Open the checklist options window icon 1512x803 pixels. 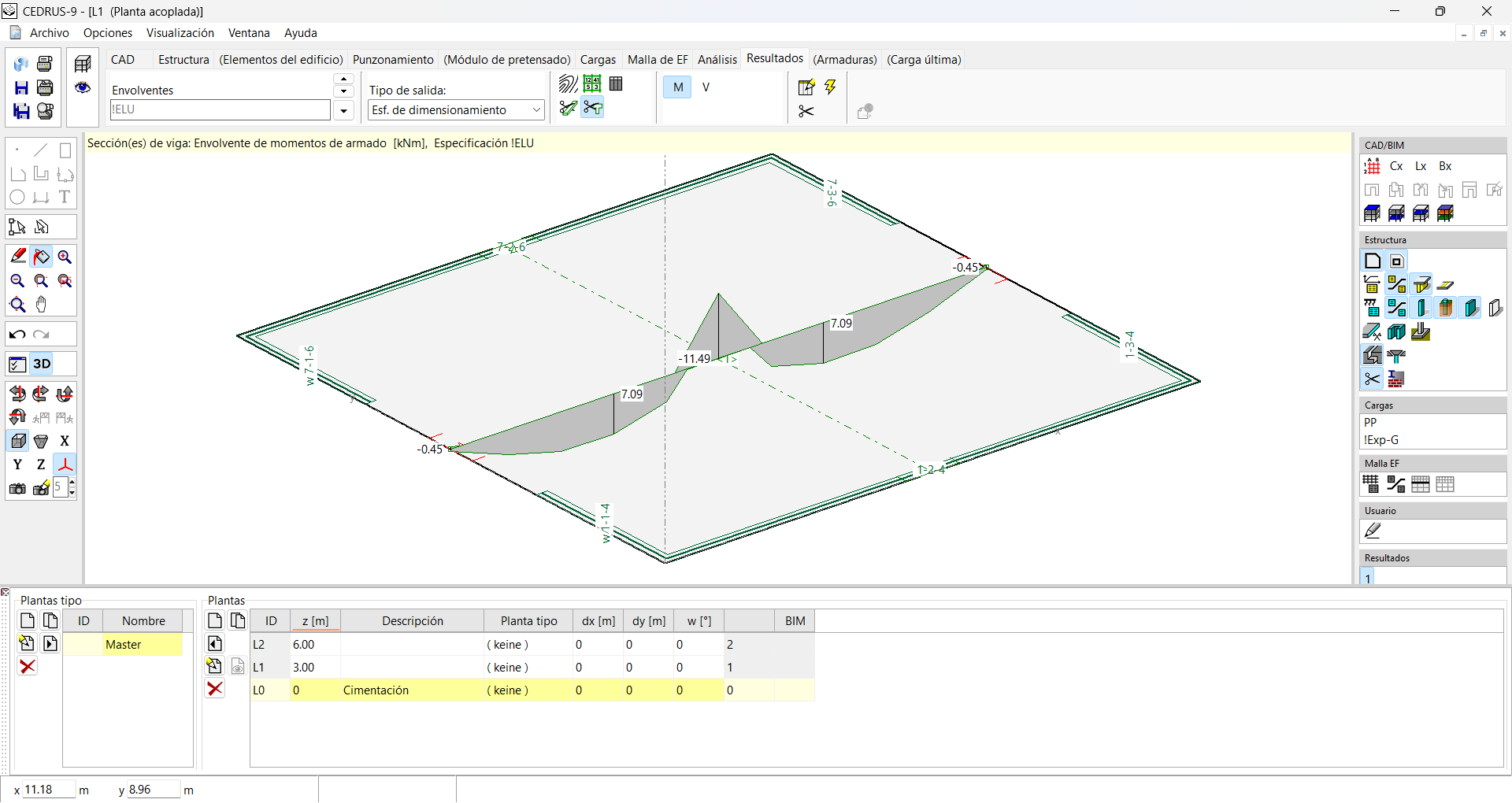click(17, 364)
